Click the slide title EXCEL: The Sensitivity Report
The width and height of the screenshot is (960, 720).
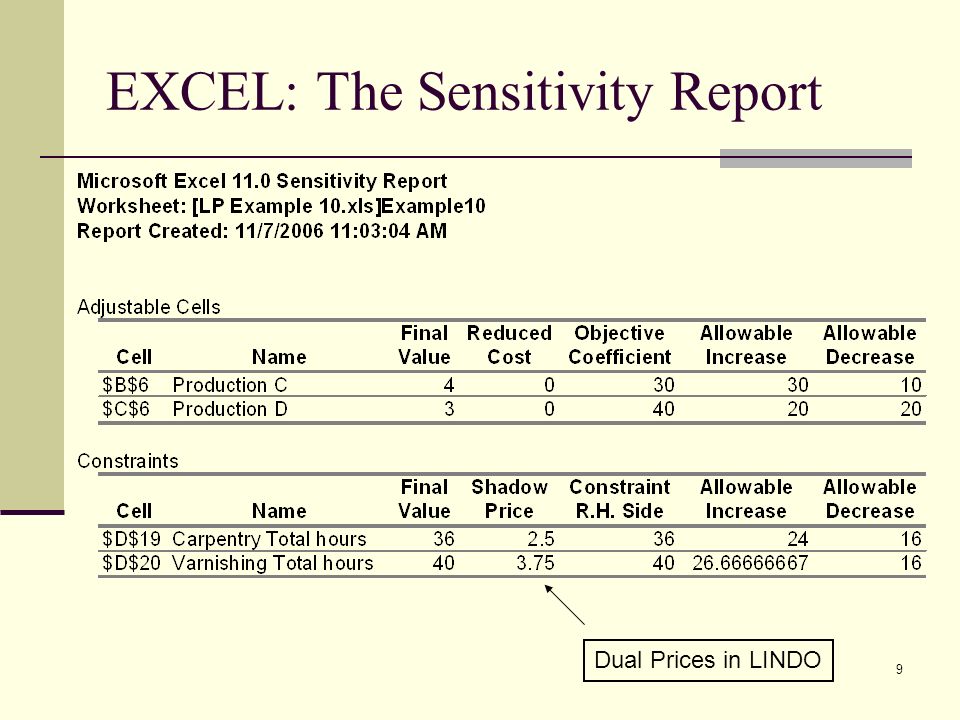pyautogui.click(x=464, y=93)
